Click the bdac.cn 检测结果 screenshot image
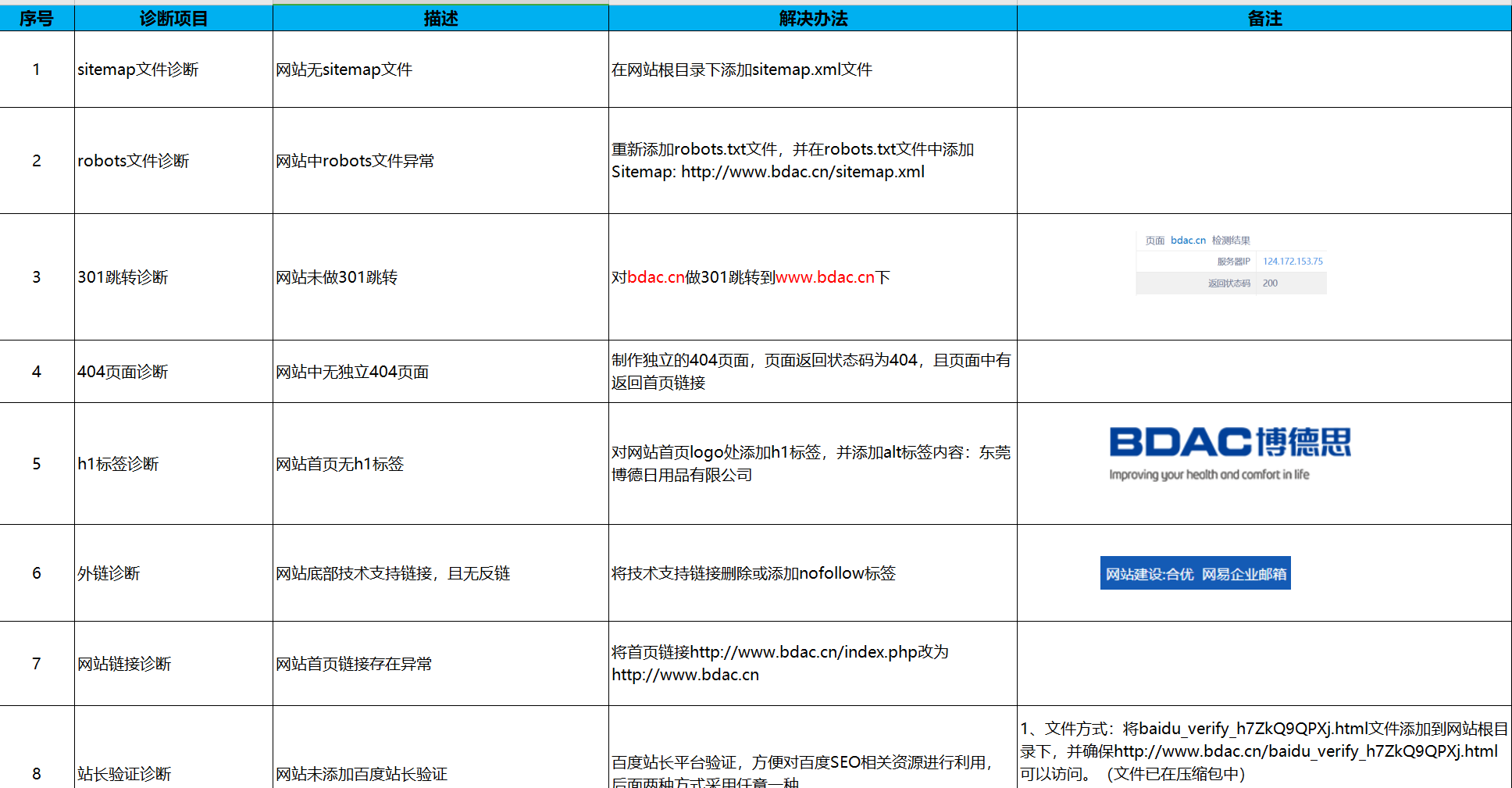Viewport: 1512px width, 788px height. tap(1231, 262)
